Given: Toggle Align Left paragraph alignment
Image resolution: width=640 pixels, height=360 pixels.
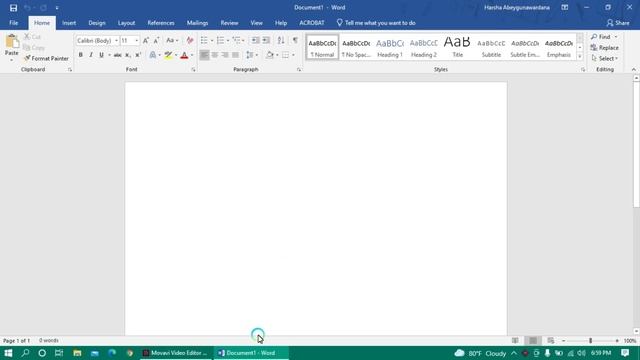Looking at the screenshot, I should 204,55.
